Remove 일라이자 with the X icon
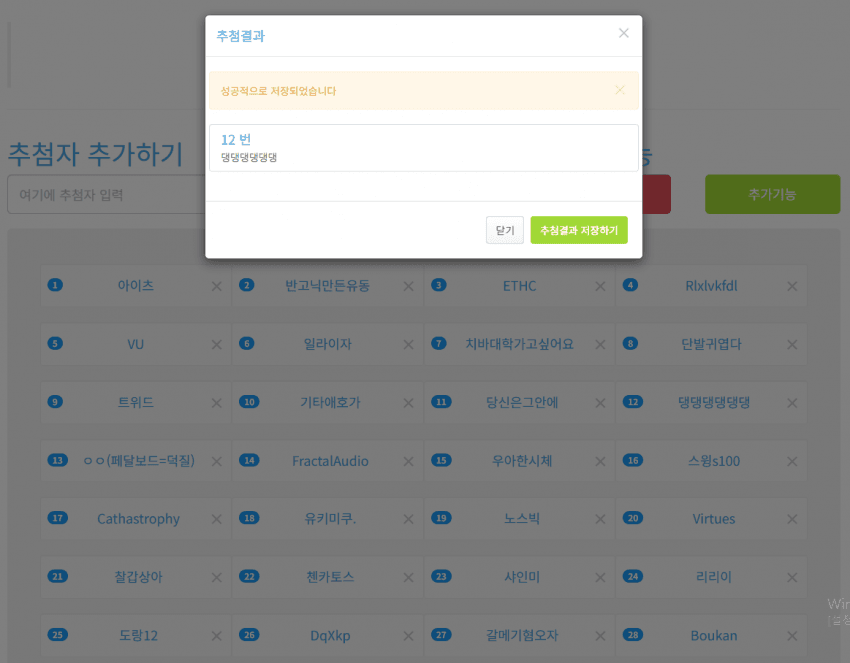Image resolution: width=850 pixels, height=663 pixels. click(x=408, y=344)
